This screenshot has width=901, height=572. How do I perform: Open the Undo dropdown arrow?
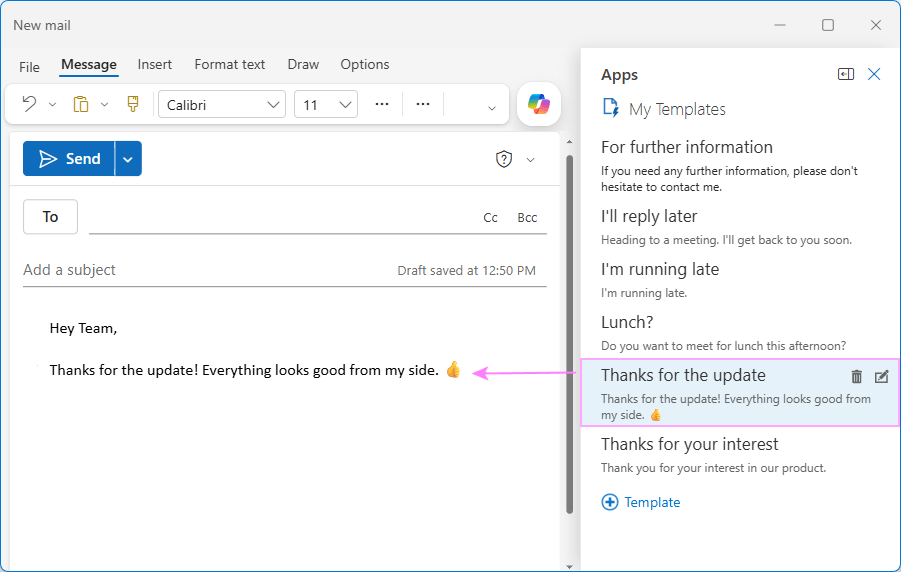click(52, 105)
